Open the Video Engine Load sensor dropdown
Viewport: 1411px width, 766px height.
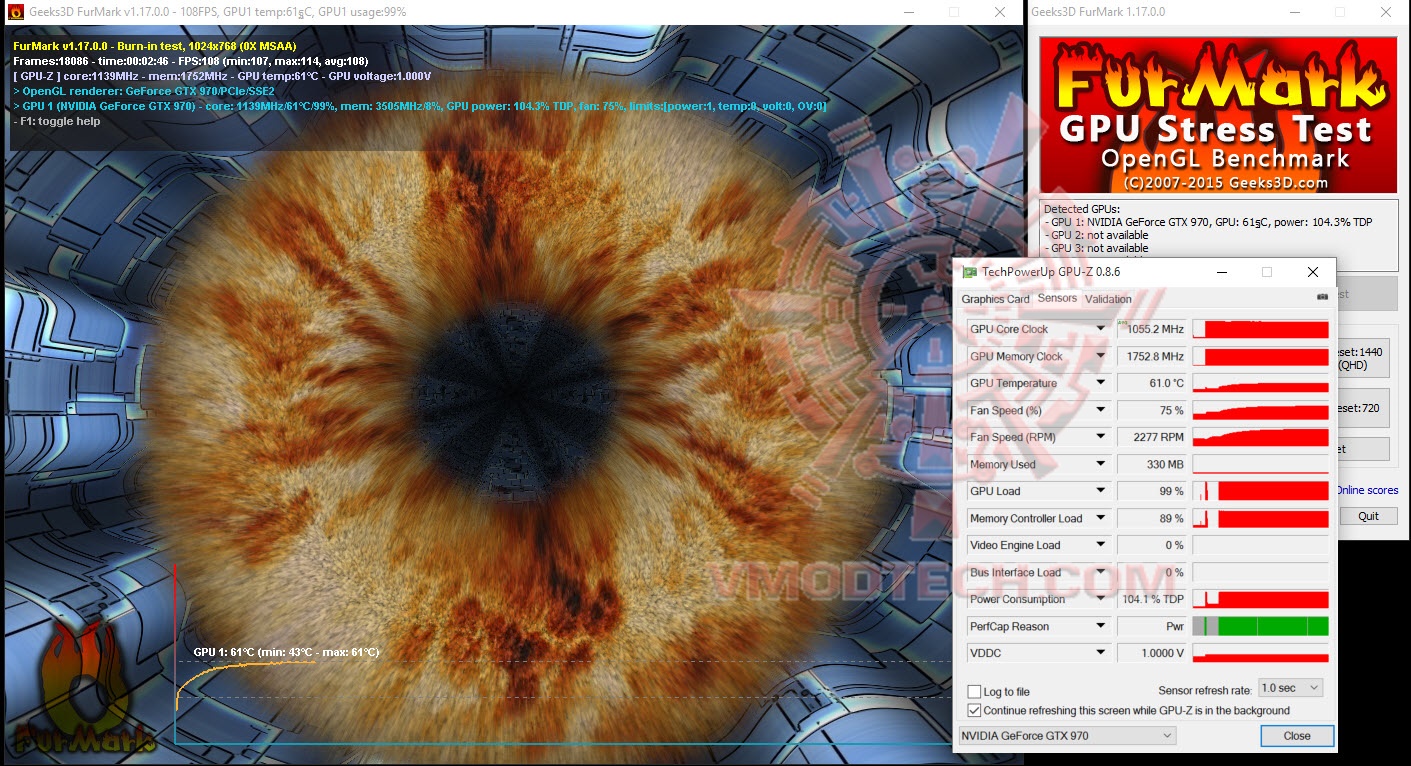point(1101,545)
